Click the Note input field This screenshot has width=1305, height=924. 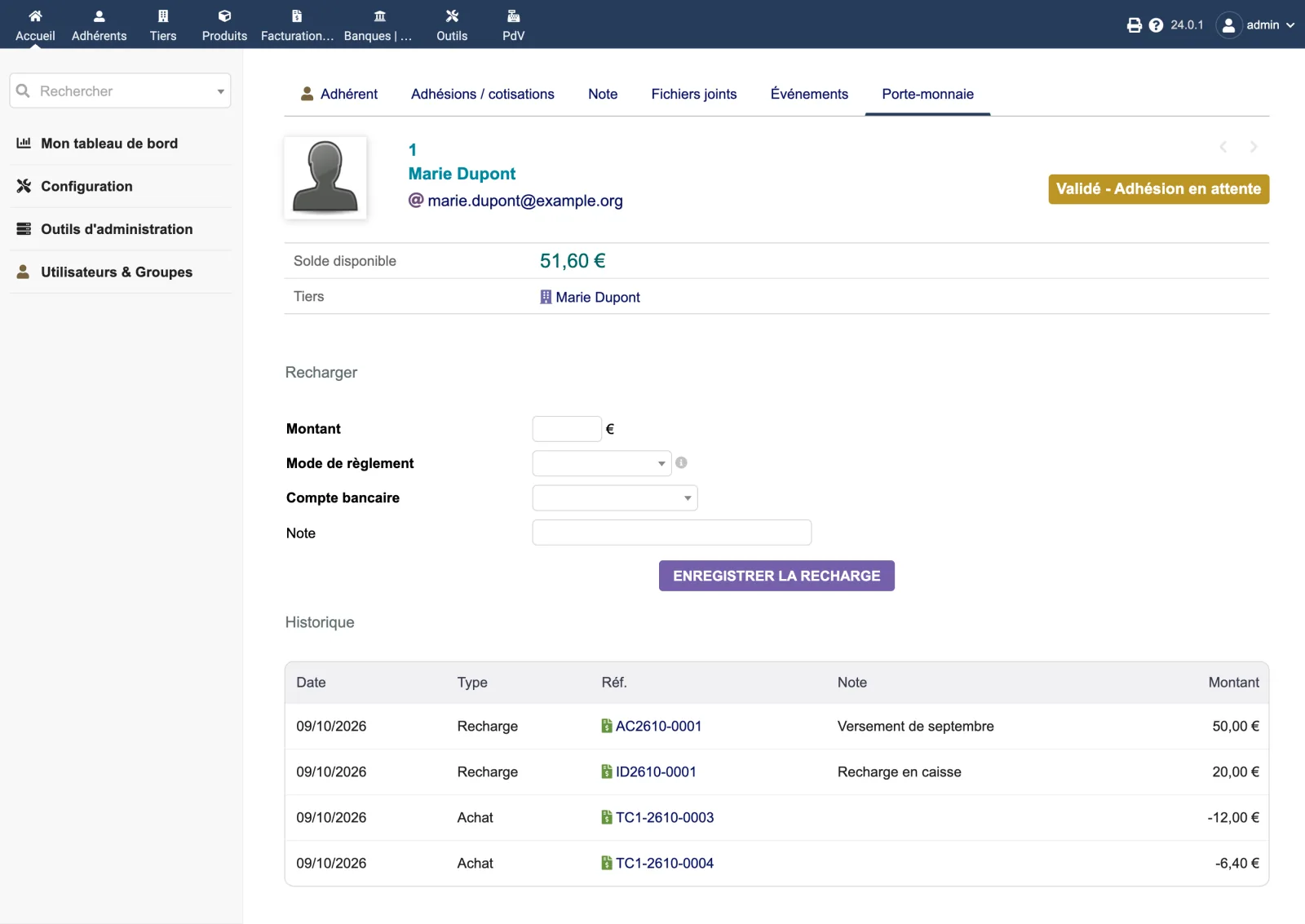coord(672,533)
